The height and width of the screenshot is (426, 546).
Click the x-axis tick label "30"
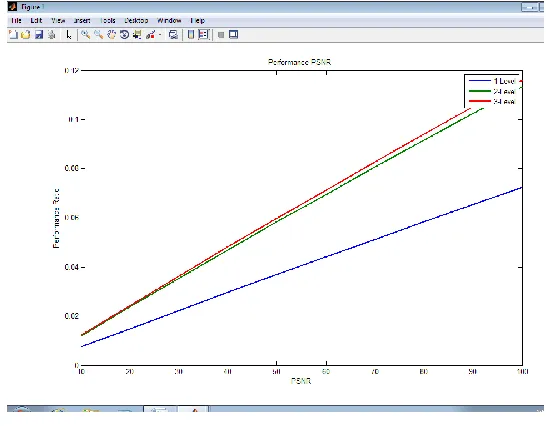(179, 372)
